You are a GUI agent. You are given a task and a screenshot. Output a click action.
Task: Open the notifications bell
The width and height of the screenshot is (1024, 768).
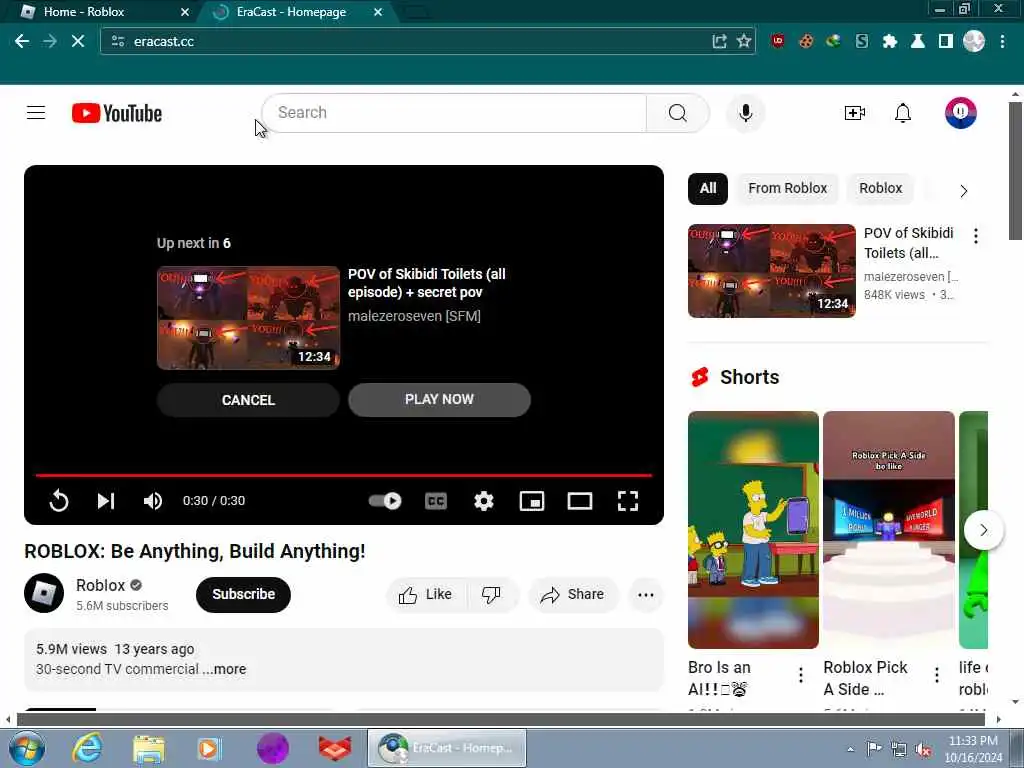(903, 113)
